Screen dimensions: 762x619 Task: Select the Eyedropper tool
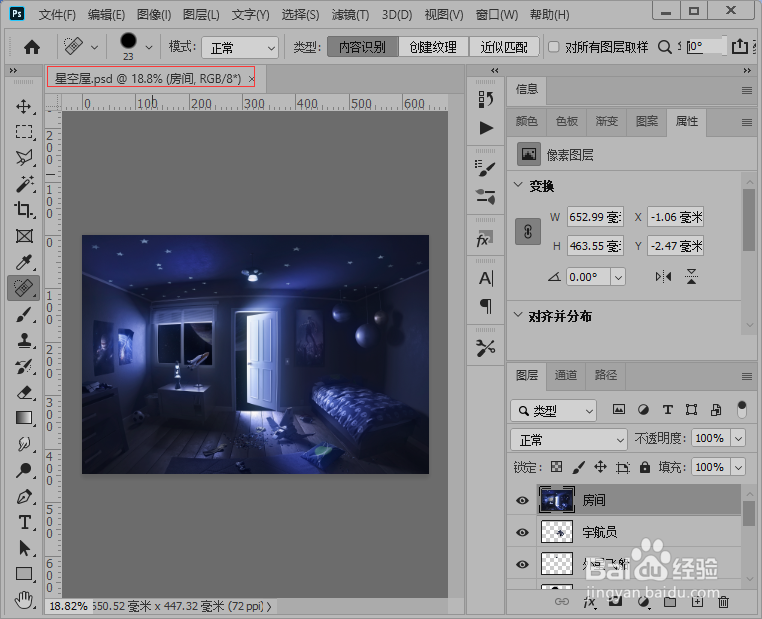pyautogui.click(x=24, y=262)
